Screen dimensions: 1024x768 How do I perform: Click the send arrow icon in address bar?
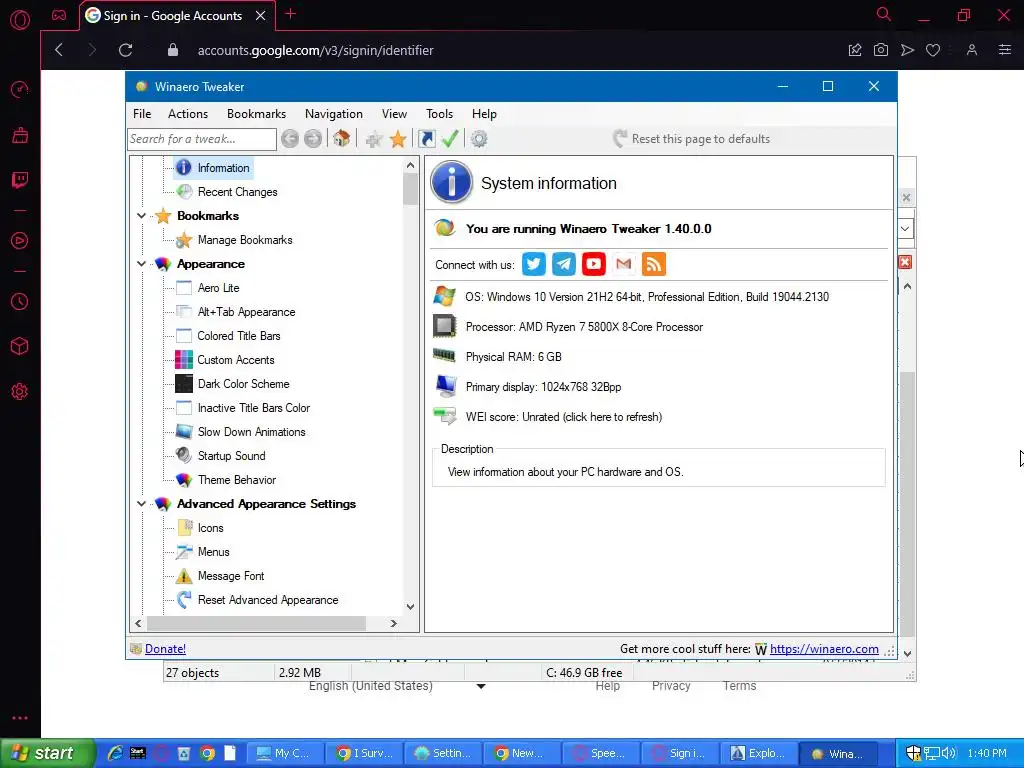[x=907, y=50]
